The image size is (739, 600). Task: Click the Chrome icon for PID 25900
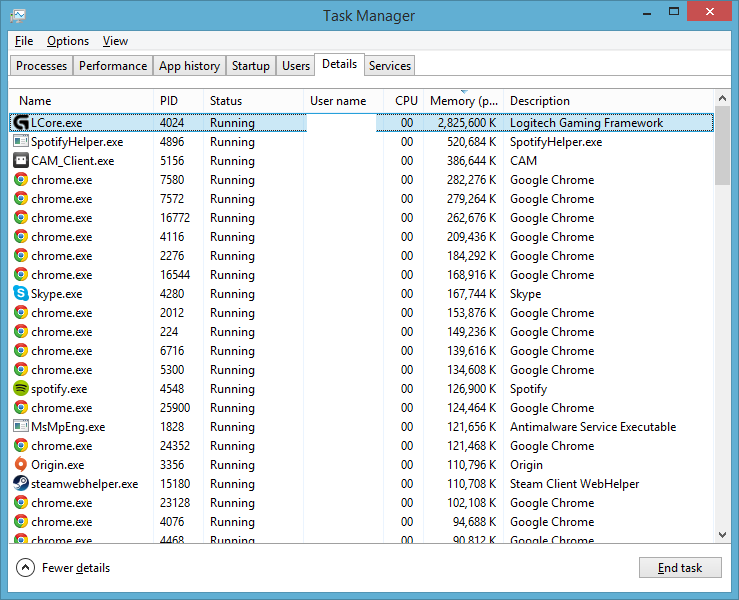tap(21, 407)
